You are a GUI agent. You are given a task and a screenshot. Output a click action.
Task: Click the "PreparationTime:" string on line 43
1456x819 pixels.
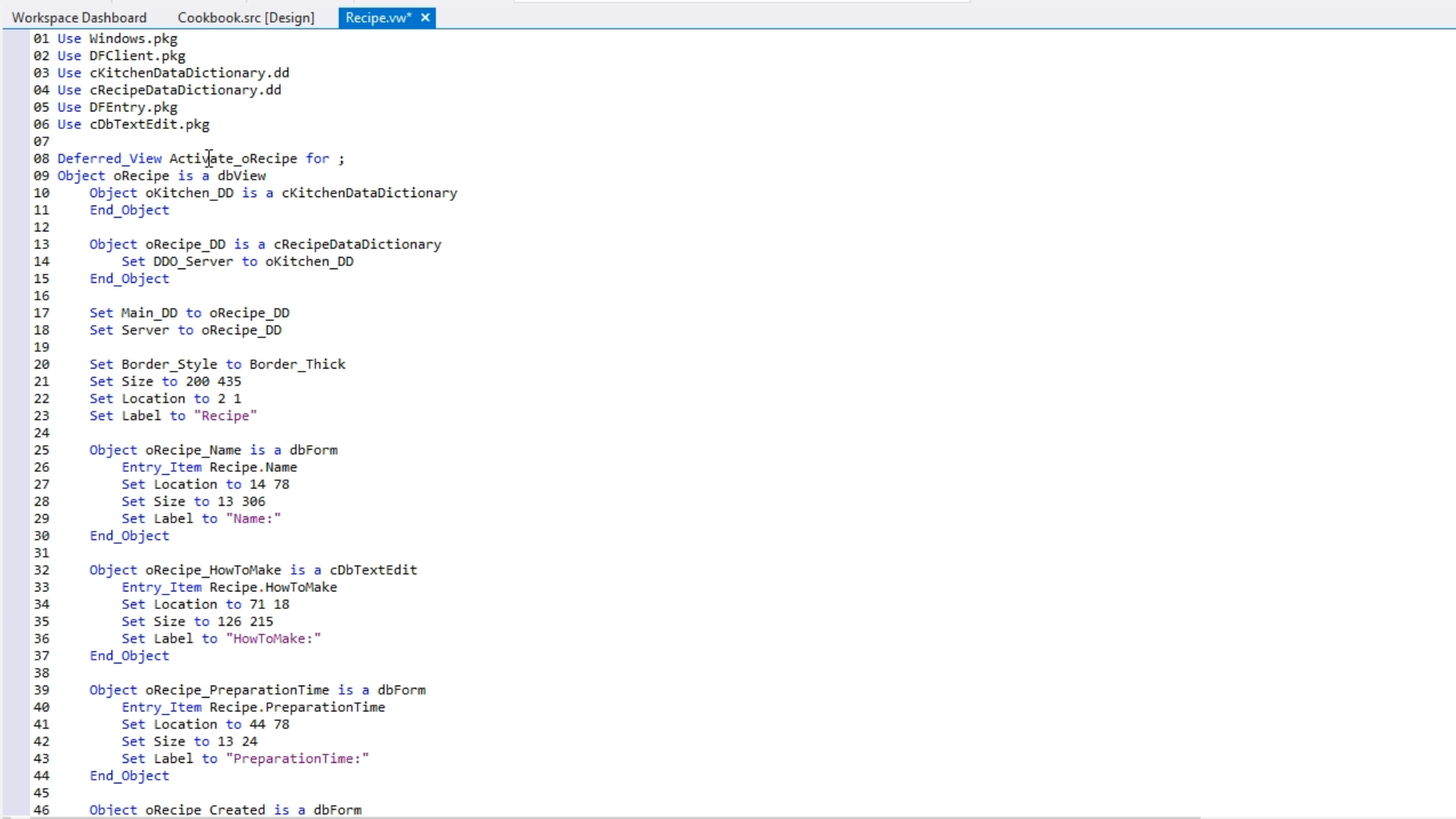click(x=297, y=758)
